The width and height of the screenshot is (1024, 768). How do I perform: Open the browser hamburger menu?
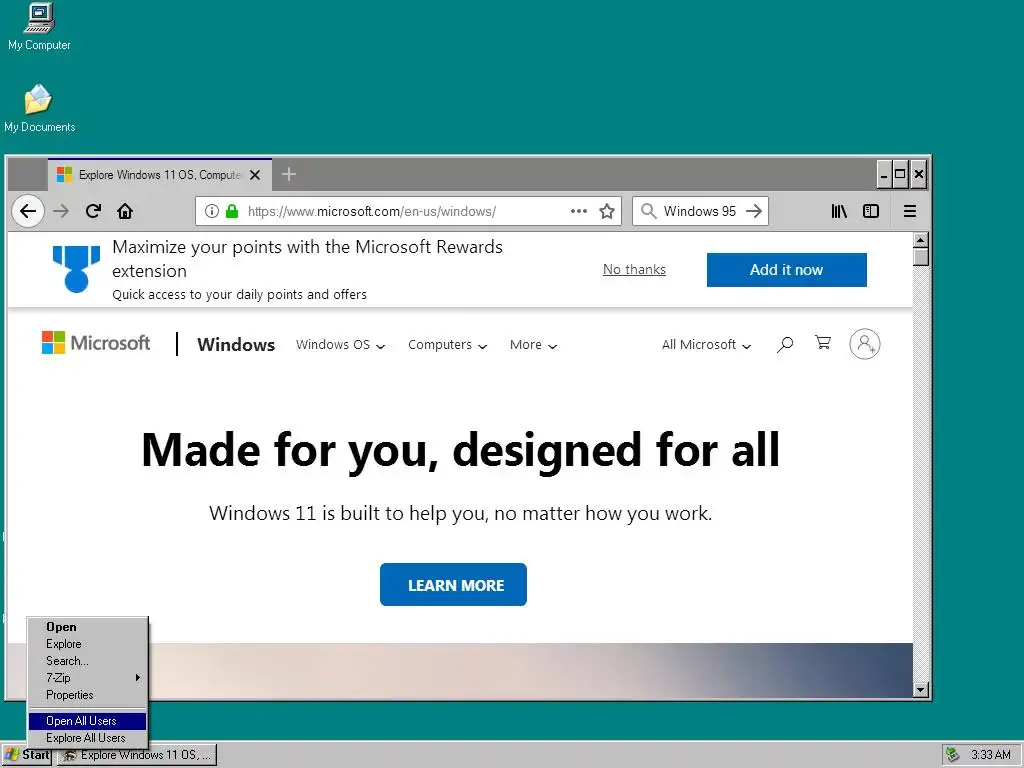[910, 211]
